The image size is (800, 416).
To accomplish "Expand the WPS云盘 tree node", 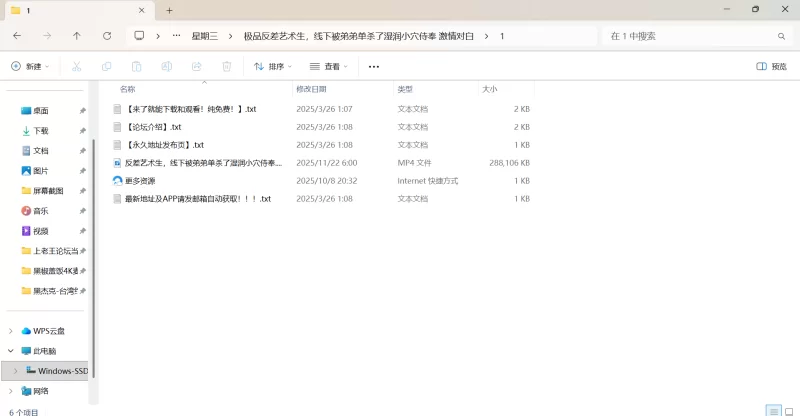I will click(11, 331).
